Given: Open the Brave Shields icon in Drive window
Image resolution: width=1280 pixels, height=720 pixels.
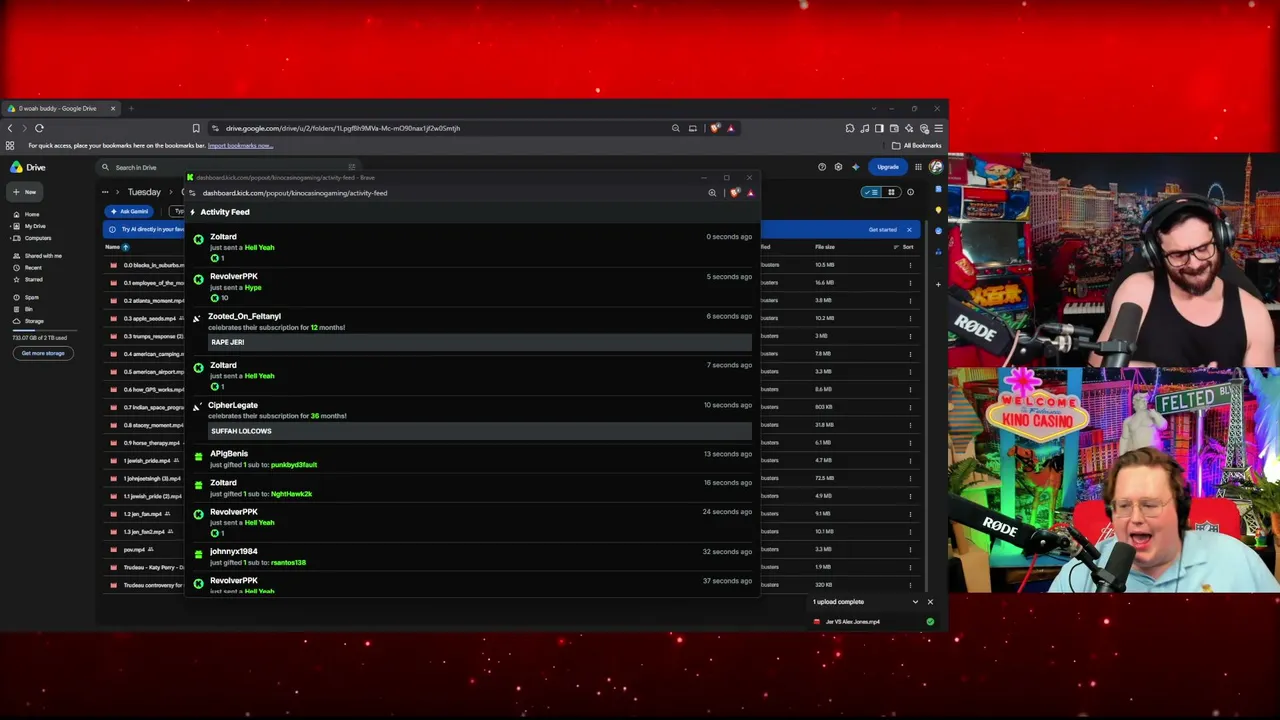Looking at the screenshot, I should coord(714,128).
